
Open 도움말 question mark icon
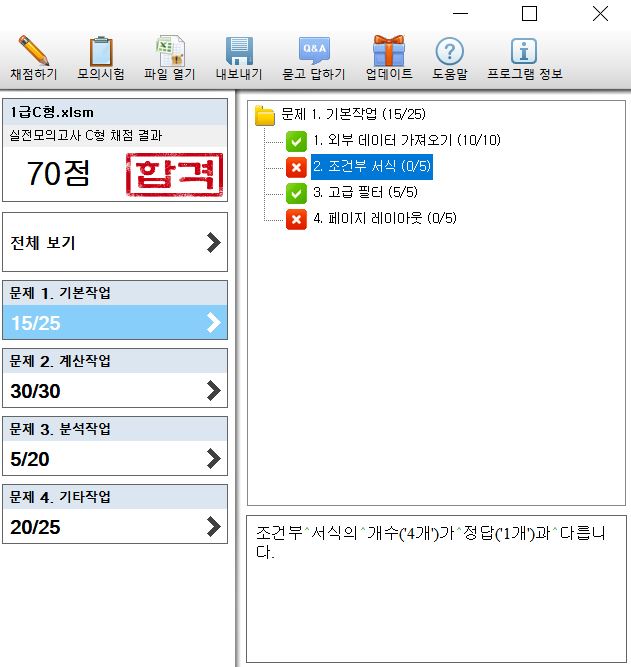click(450, 52)
